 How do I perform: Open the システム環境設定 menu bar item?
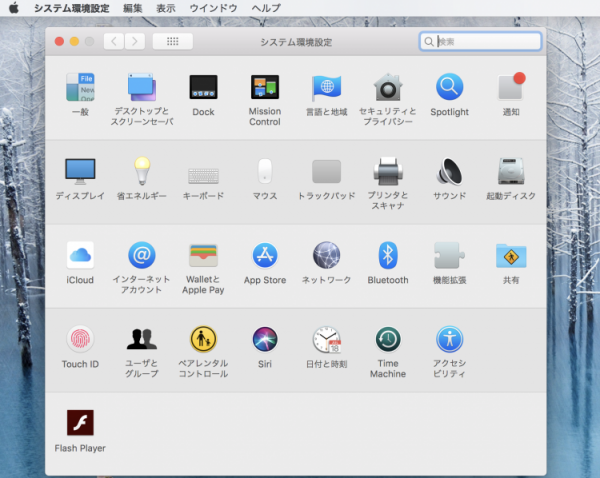coord(72,8)
